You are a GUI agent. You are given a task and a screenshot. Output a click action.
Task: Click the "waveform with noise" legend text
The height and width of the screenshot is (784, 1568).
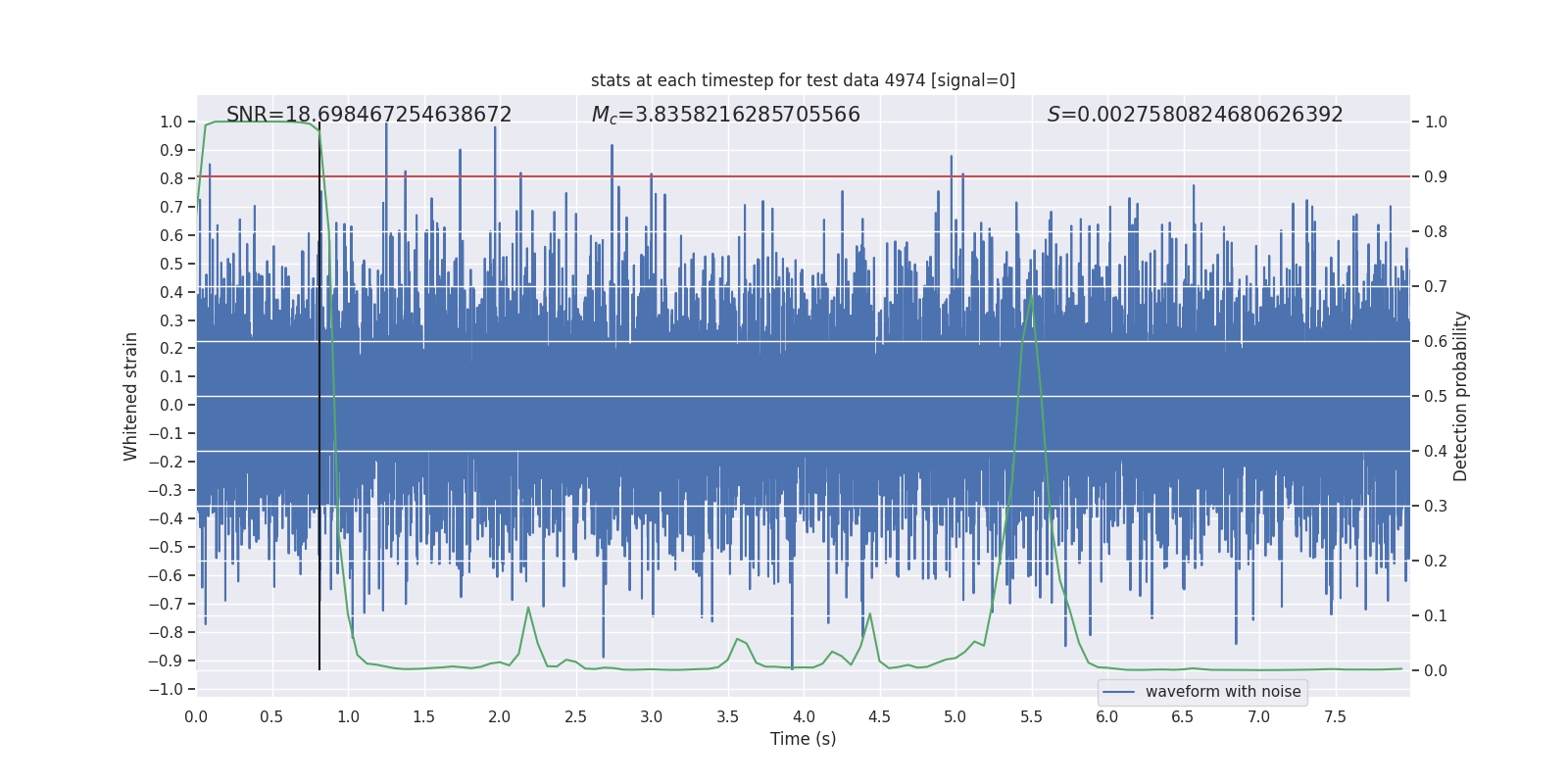tap(1222, 692)
